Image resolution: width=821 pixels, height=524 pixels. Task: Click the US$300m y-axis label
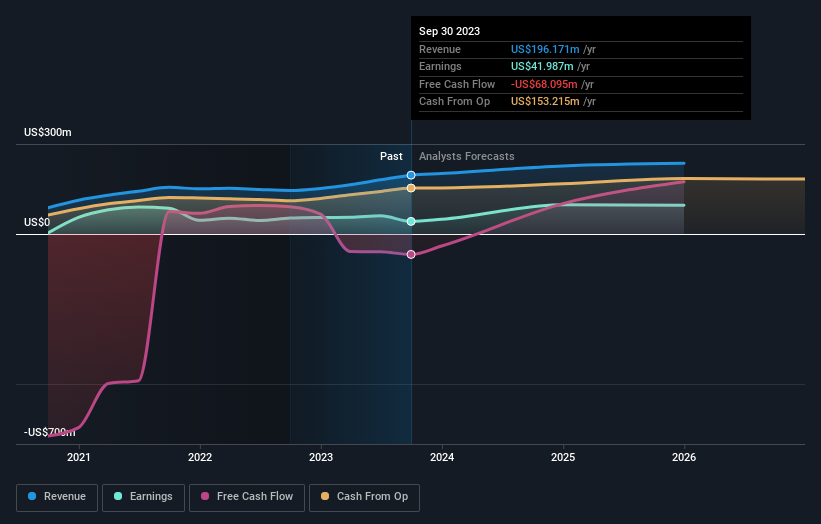tap(48, 132)
